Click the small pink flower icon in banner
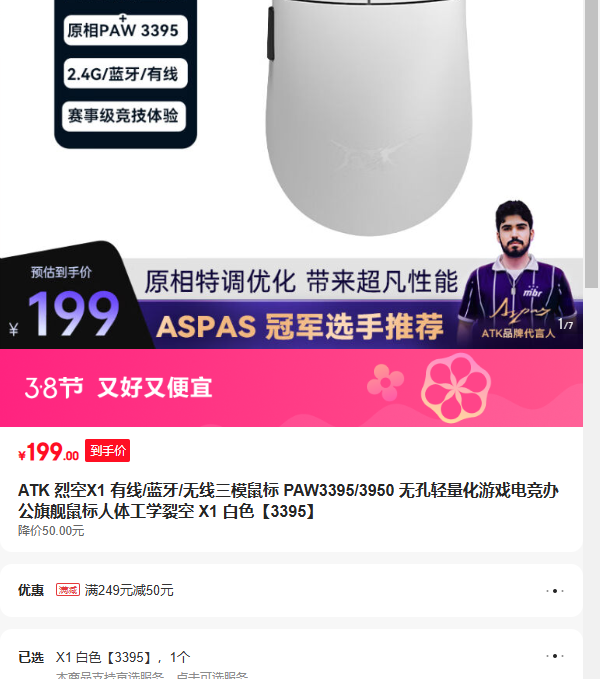Viewport: 600px width, 679px height. [385, 382]
